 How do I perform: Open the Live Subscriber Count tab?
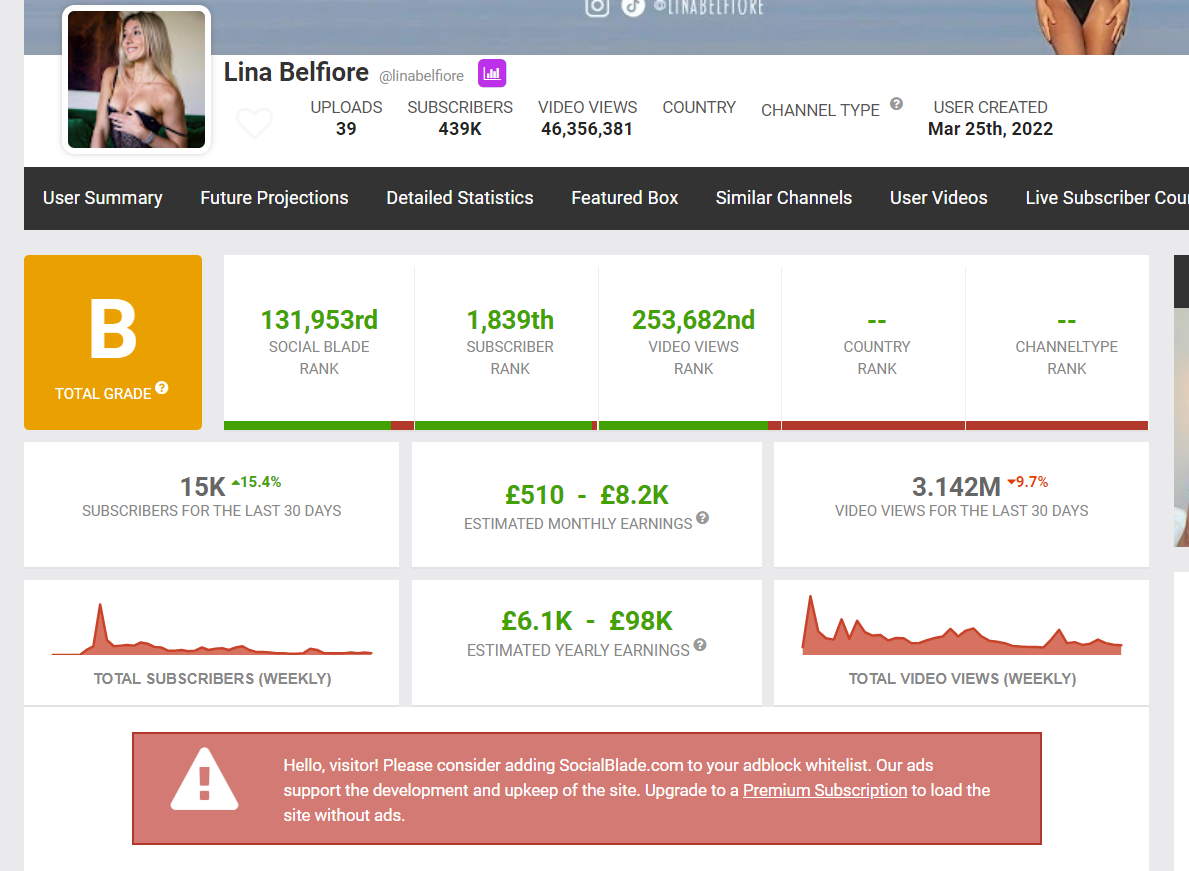[1106, 198]
